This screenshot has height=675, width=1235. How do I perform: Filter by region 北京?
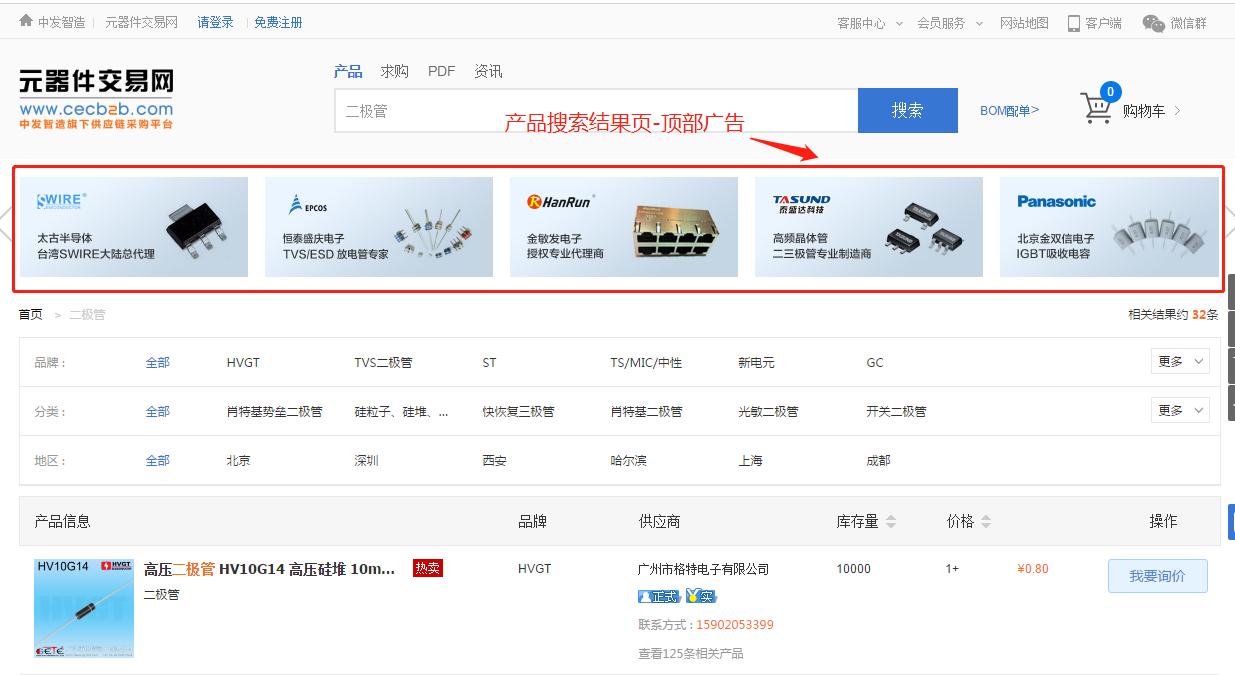click(x=238, y=460)
